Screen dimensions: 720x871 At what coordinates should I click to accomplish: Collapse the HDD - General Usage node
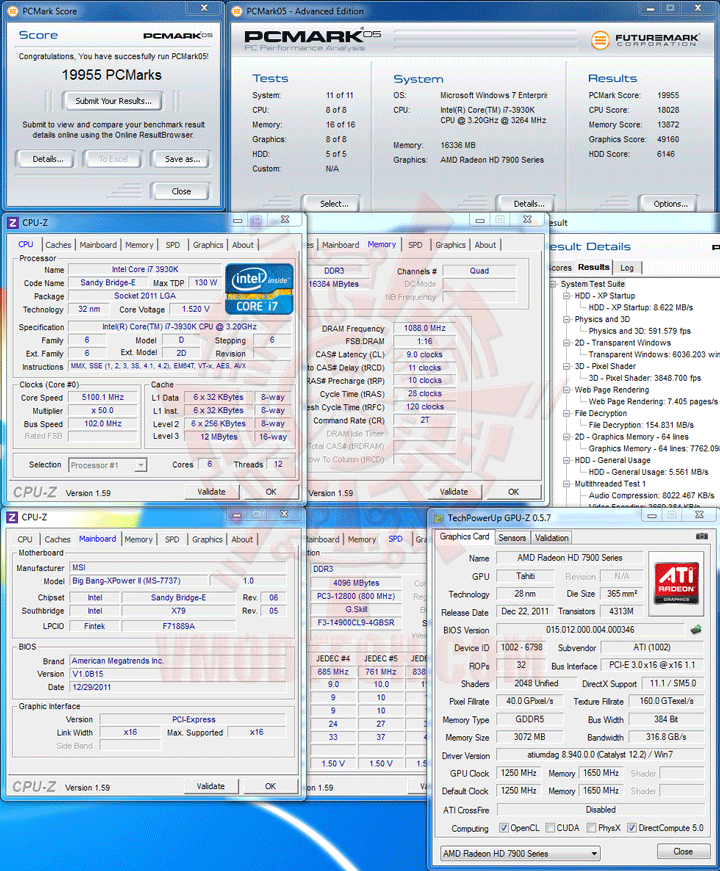tap(566, 460)
